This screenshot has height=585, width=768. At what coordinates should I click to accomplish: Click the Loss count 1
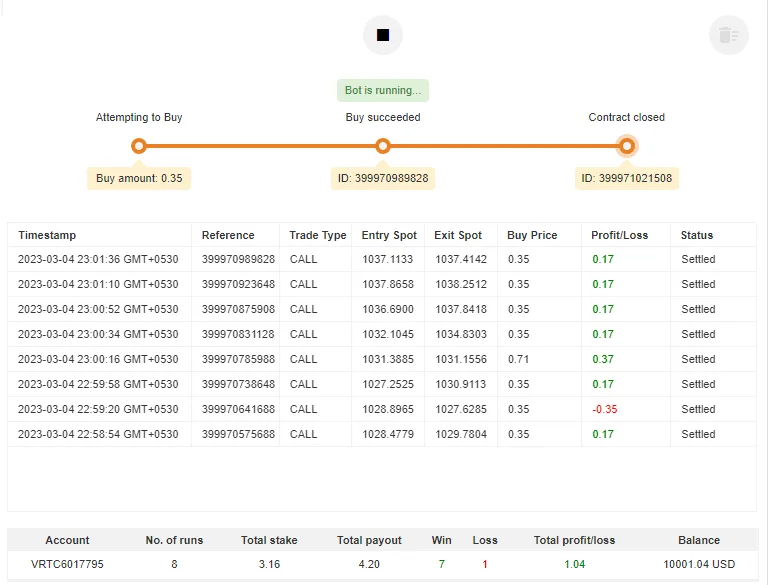(485, 564)
